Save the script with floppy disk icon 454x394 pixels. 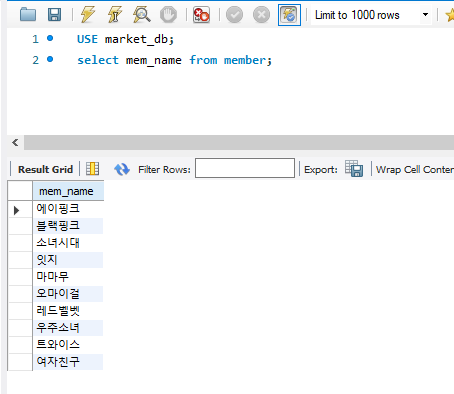tap(54, 15)
